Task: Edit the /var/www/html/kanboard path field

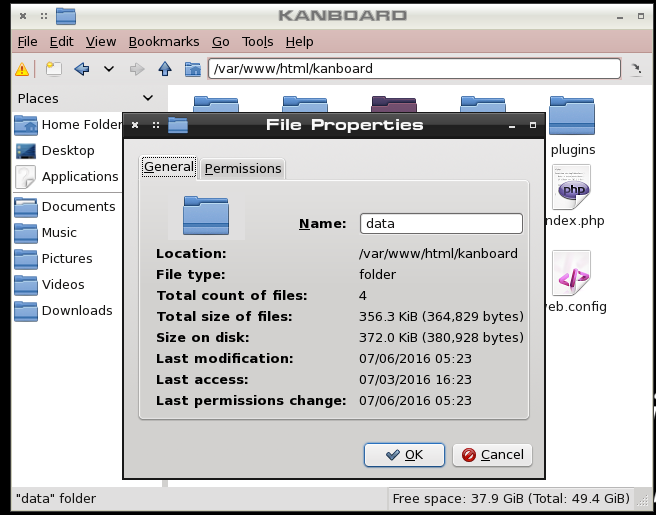Action: [x=414, y=69]
